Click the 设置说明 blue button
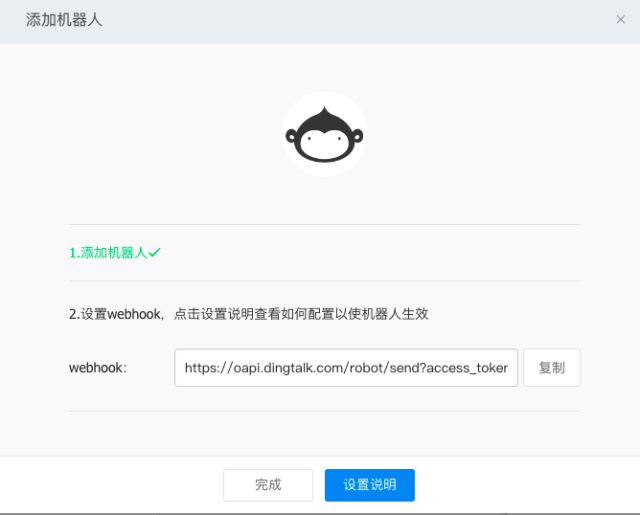The image size is (640, 515). [x=369, y=485]
